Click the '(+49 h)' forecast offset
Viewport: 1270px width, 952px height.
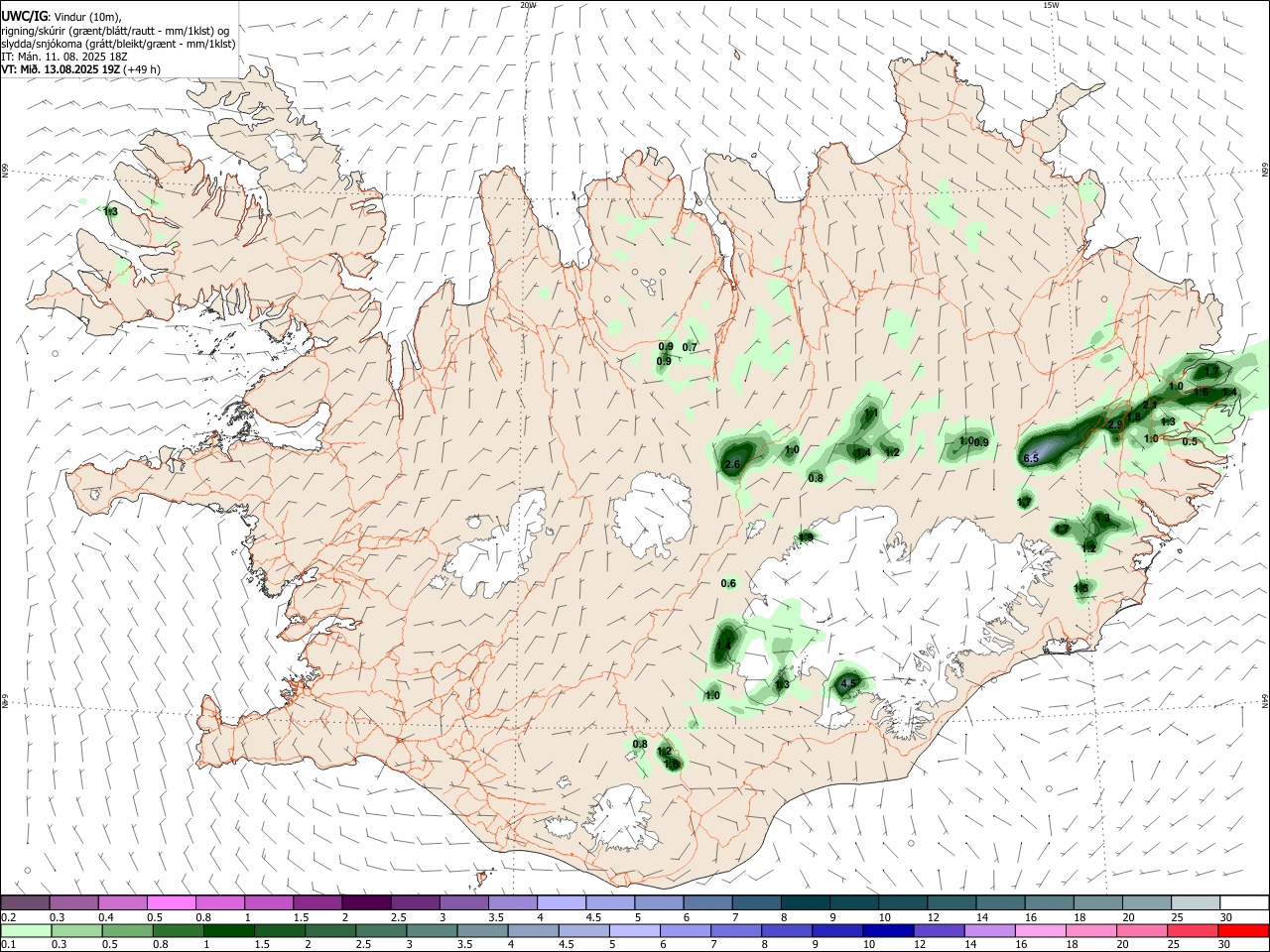click(142, 69)
